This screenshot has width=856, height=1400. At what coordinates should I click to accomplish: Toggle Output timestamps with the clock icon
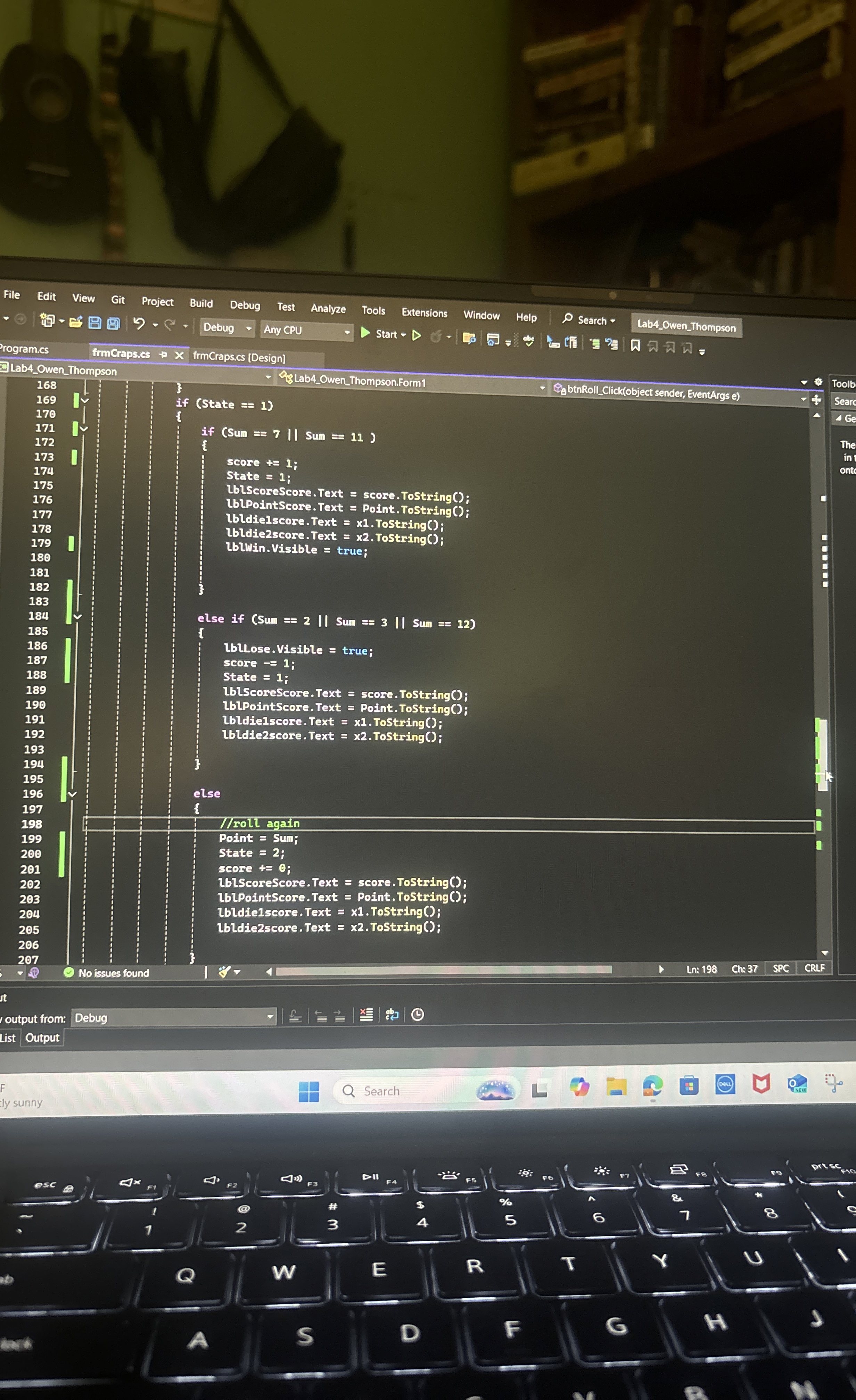point(418,1015)
